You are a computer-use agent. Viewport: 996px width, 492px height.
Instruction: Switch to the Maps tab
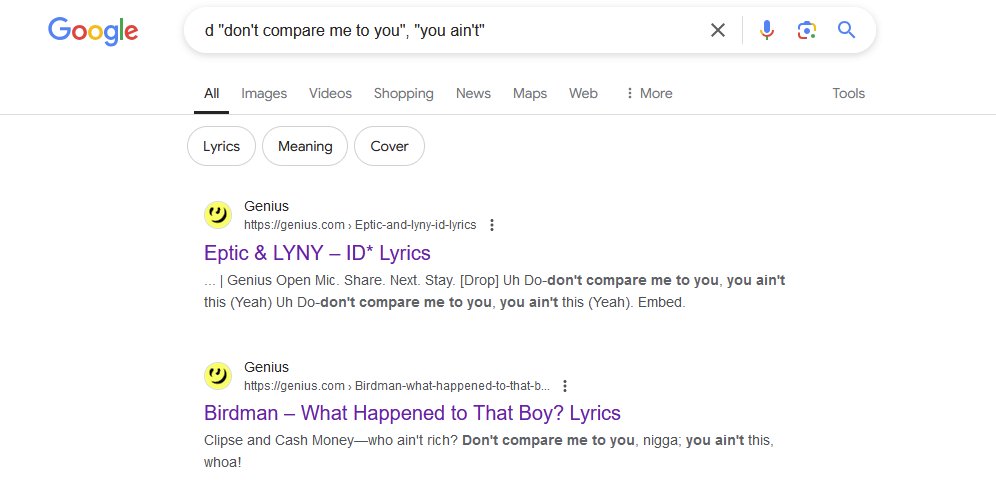click(530, 93)
